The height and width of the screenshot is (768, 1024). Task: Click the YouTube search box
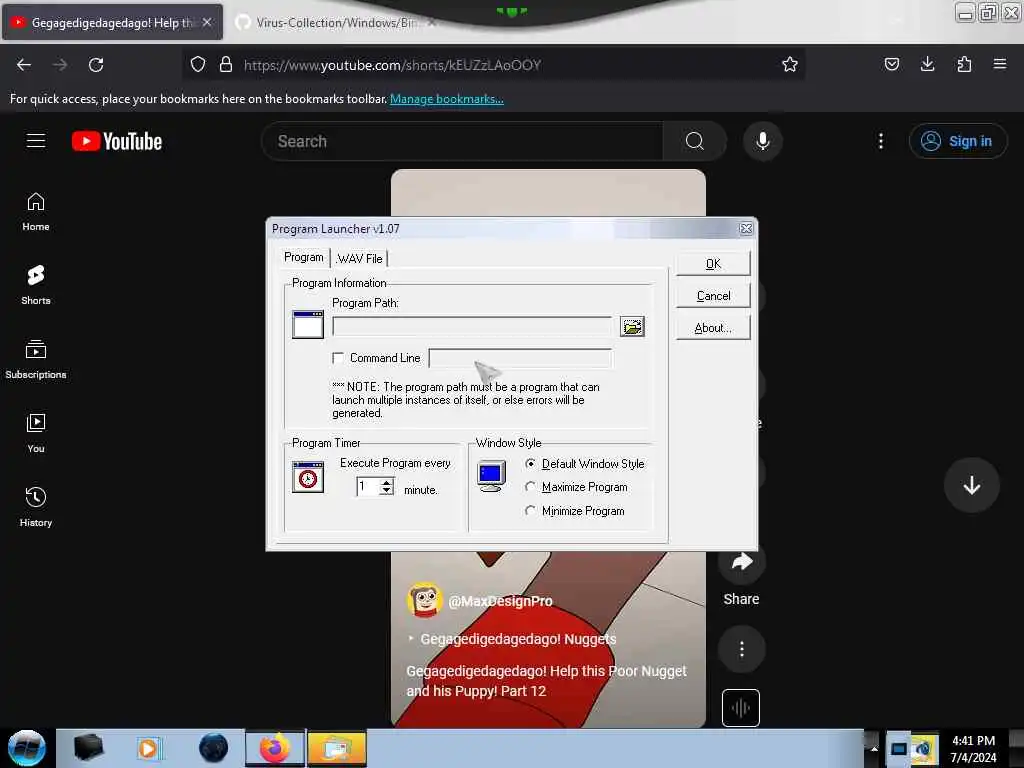click(462, 141)
